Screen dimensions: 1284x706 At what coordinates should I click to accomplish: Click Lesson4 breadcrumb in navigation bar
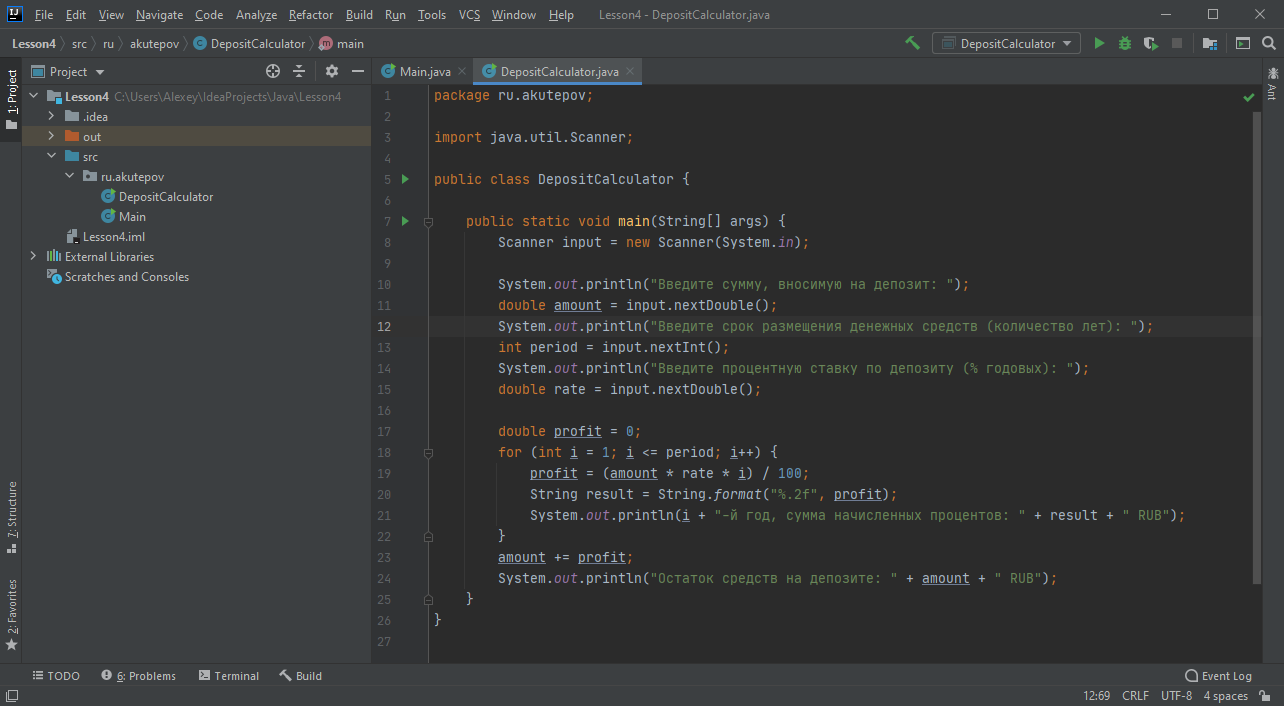click(34, 44)
